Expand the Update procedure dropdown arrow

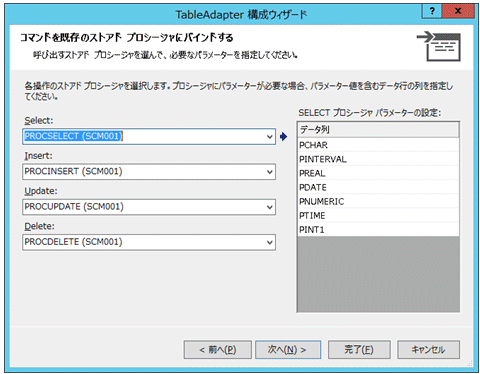pos(269,207)
